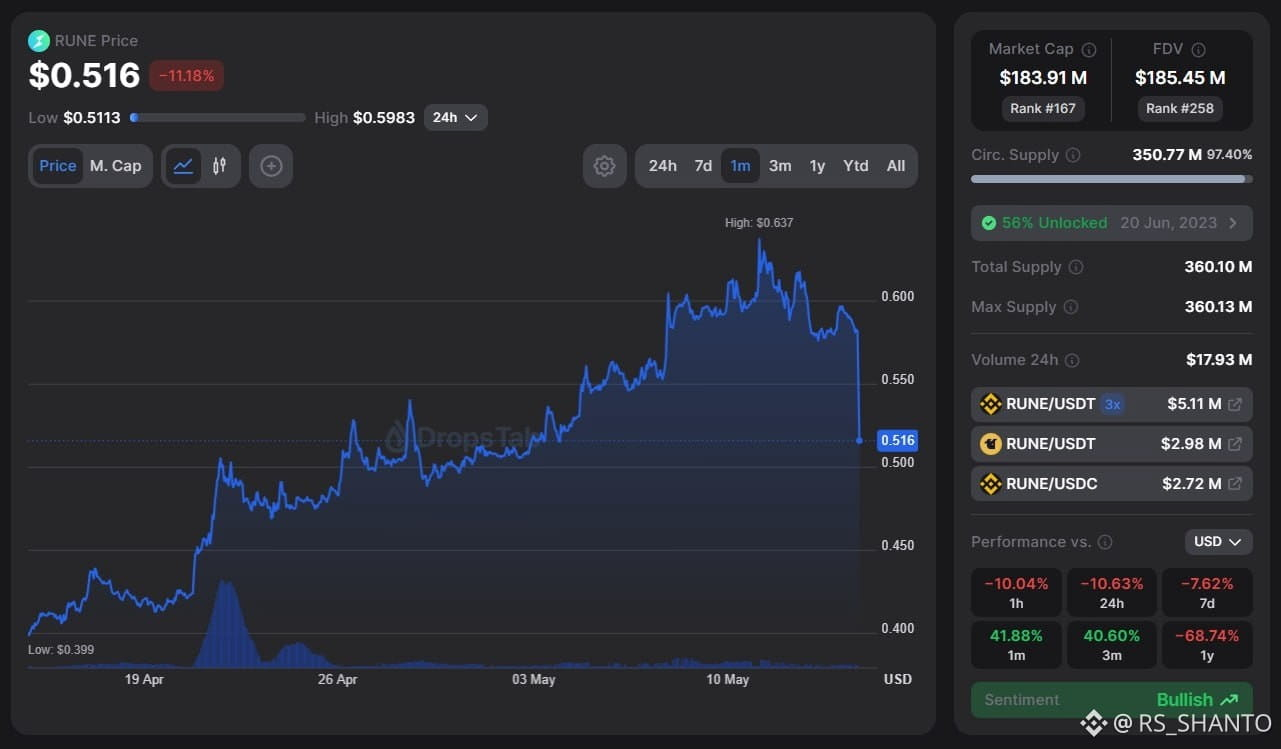Toggle chart to M. Cap view
Viewport: 1281px width, 749px height.
(x=116, y=166)
